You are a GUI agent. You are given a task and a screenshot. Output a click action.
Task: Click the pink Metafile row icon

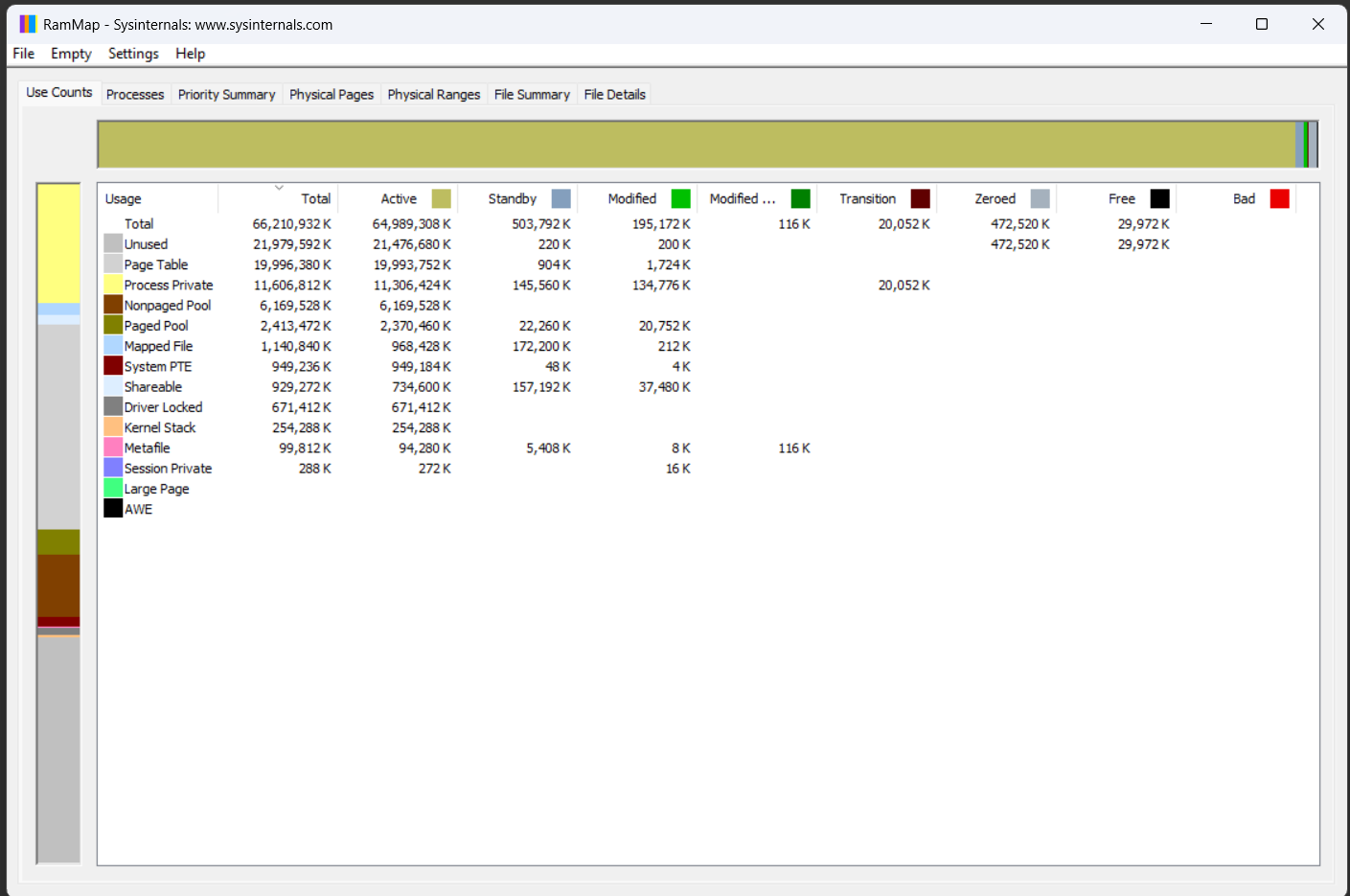(x=113, y=448)
